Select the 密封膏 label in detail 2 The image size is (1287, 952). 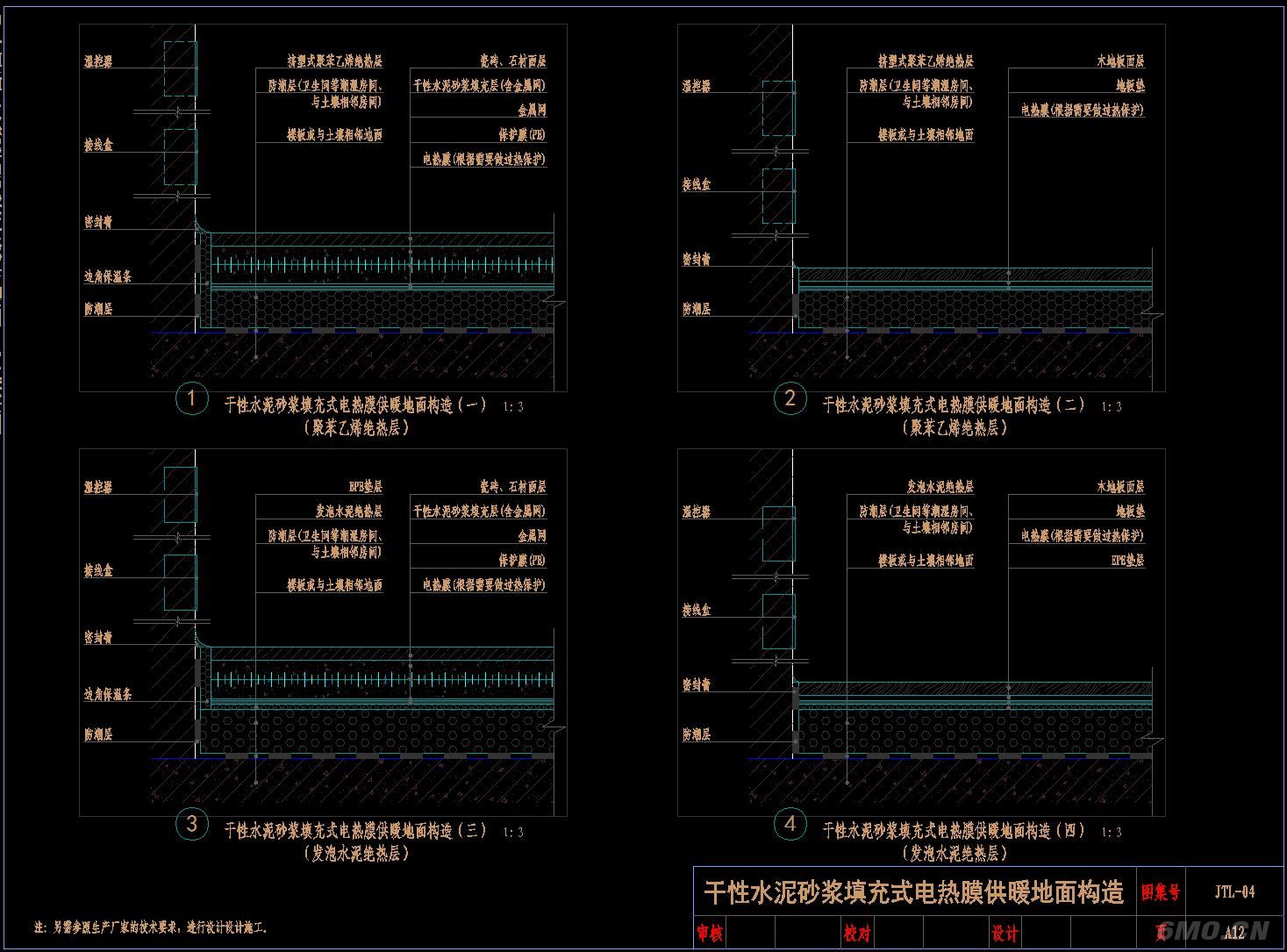pos(697,260)
